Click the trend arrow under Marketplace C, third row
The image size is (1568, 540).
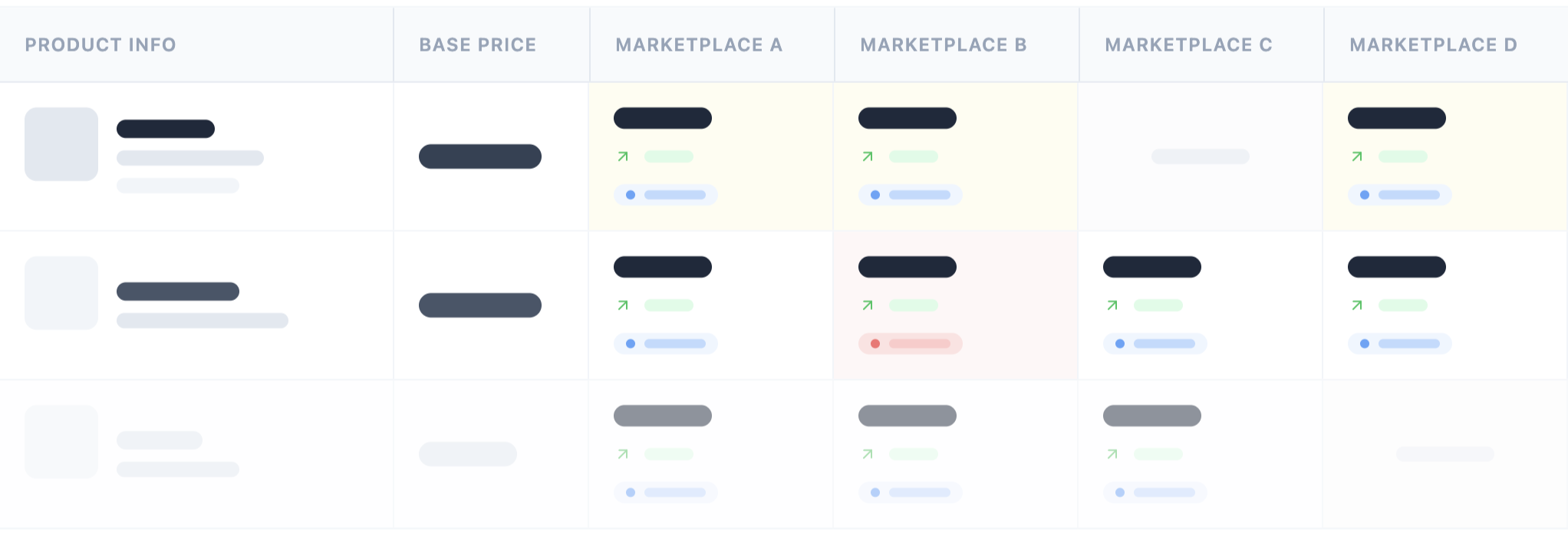[1112, 454]
